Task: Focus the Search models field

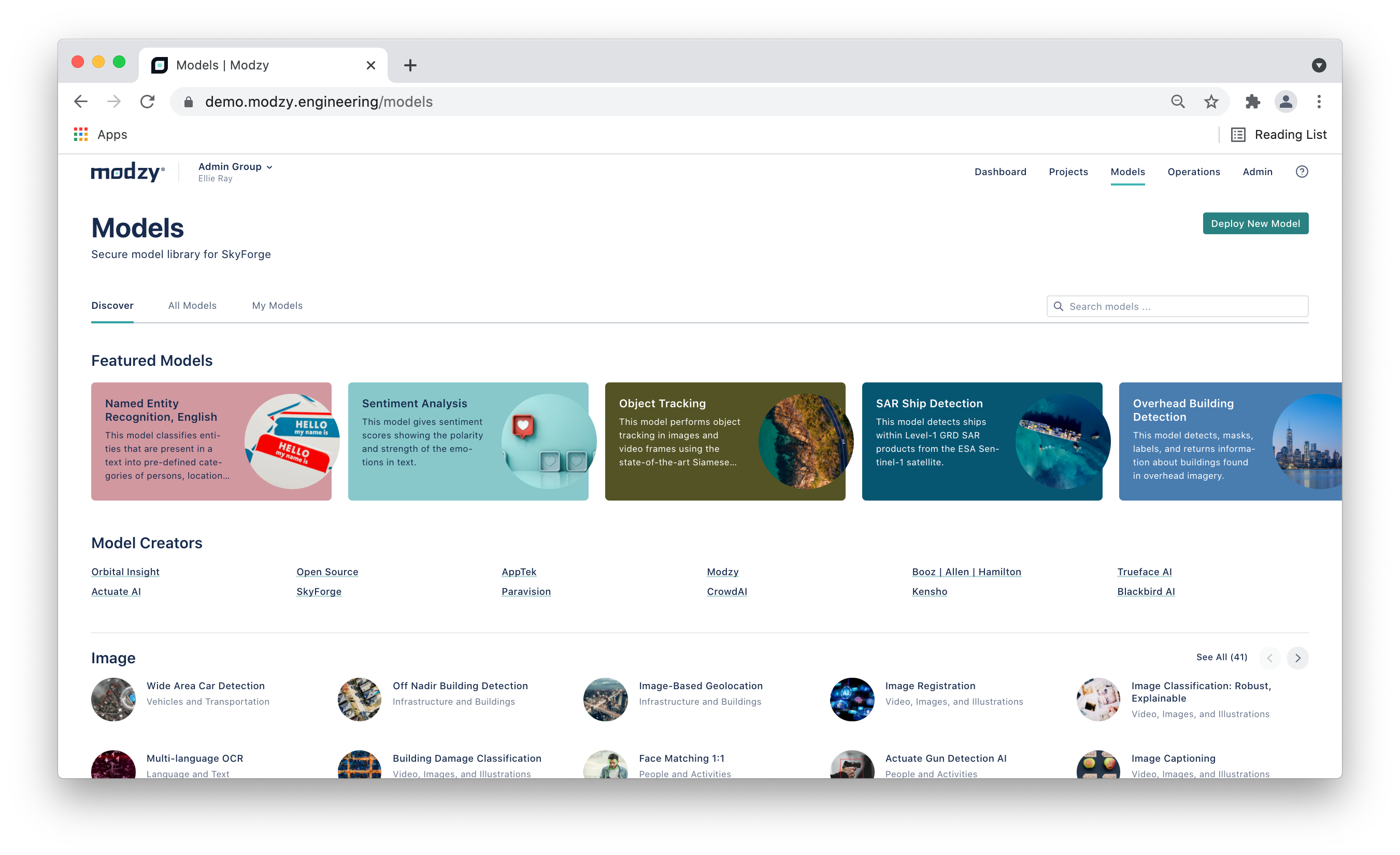Action: tap(1184, 306)
